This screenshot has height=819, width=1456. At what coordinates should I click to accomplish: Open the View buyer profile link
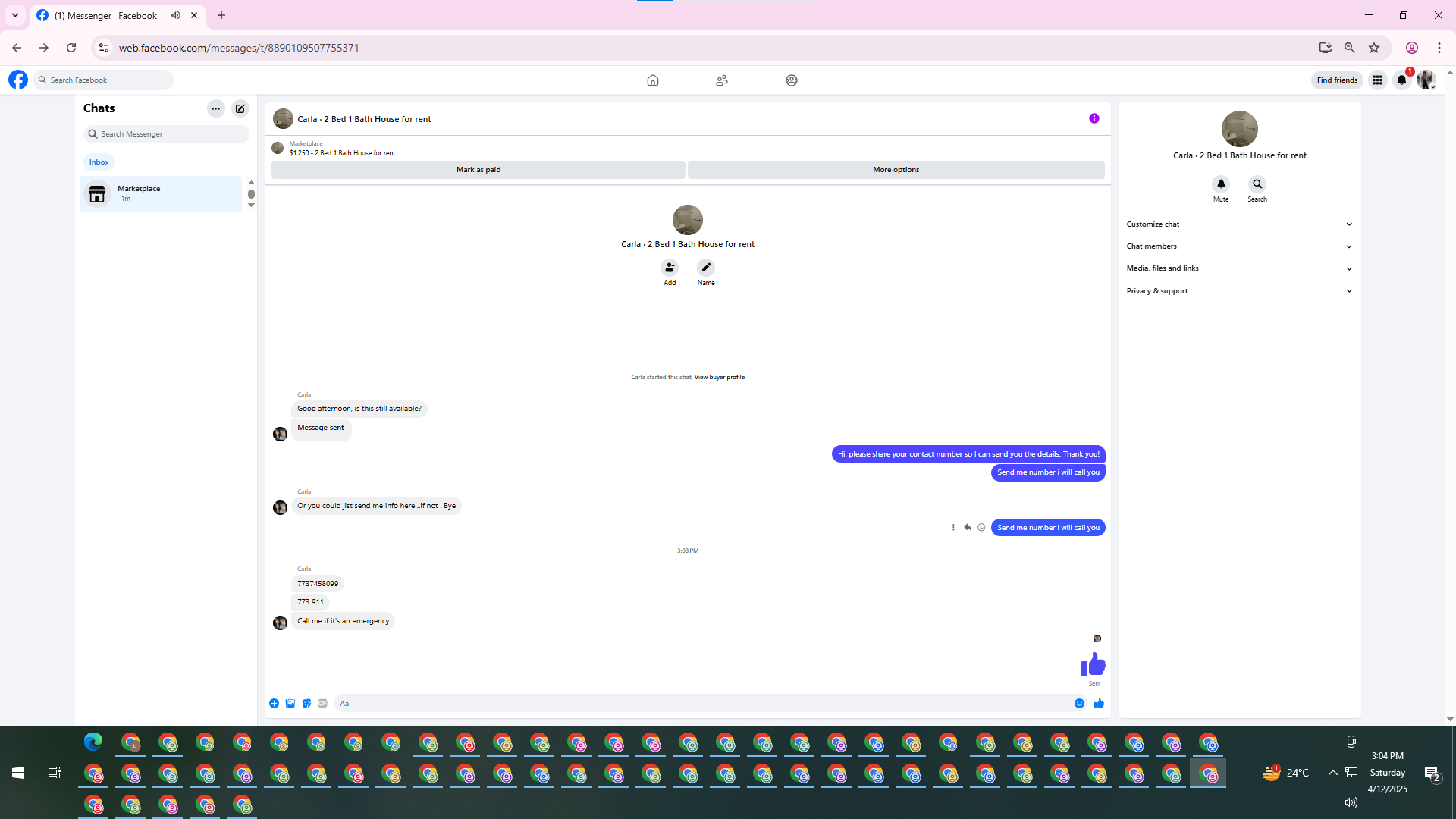[720, 378]
